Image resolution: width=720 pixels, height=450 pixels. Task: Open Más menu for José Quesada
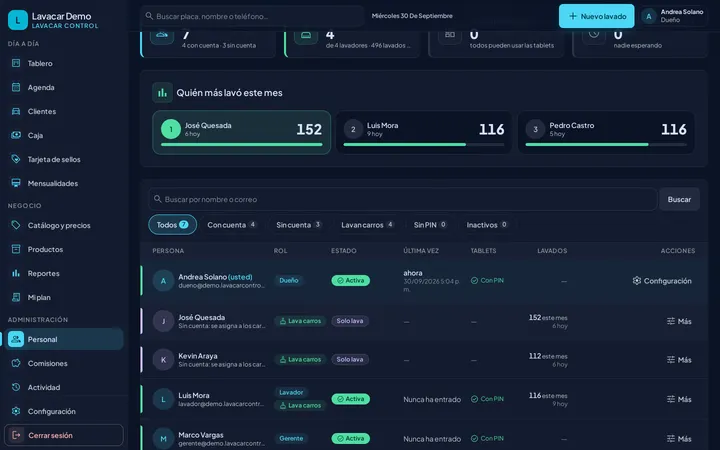coord(679,321)
